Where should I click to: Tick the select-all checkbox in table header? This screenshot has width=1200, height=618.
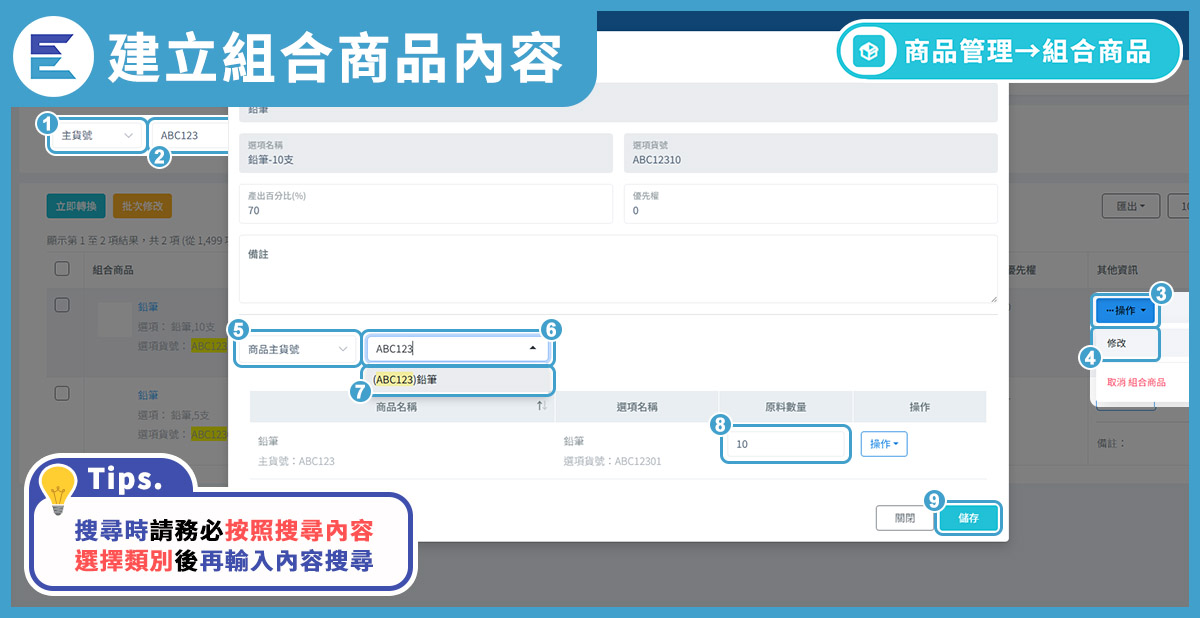pos(62,269)
